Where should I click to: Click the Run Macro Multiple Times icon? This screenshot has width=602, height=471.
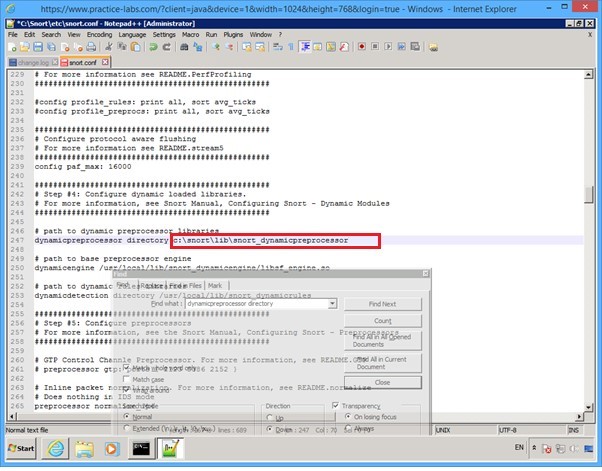tap(402, 46)
